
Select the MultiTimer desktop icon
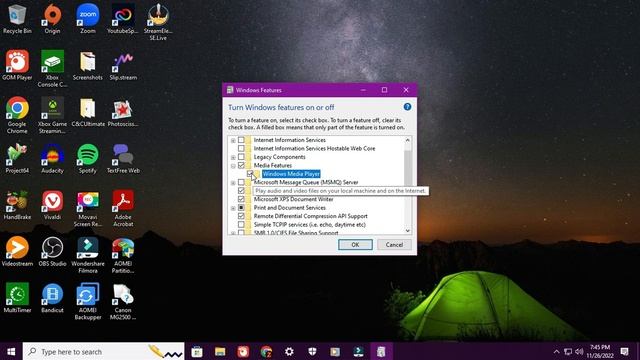17,298
